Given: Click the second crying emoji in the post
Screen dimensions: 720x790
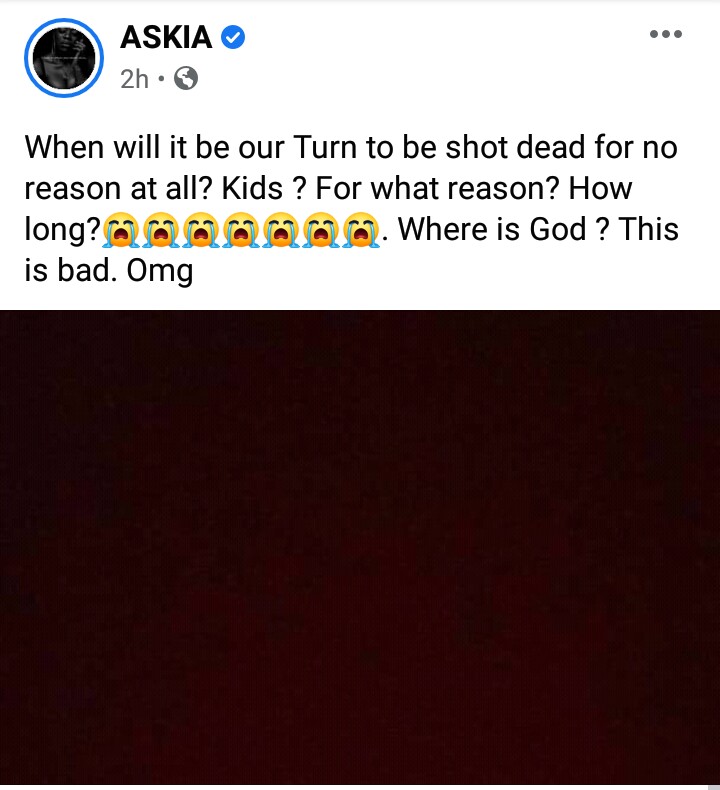Looking at the screenshot, I should point(161,230).
